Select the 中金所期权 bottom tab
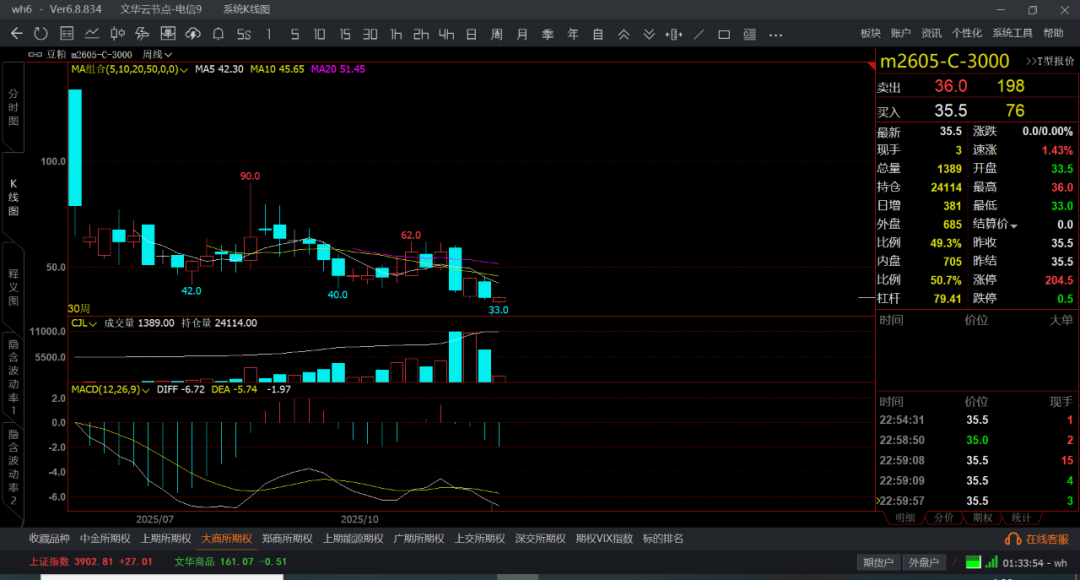The width and height of the screenshot is (1080, 580). pos(105,539)
